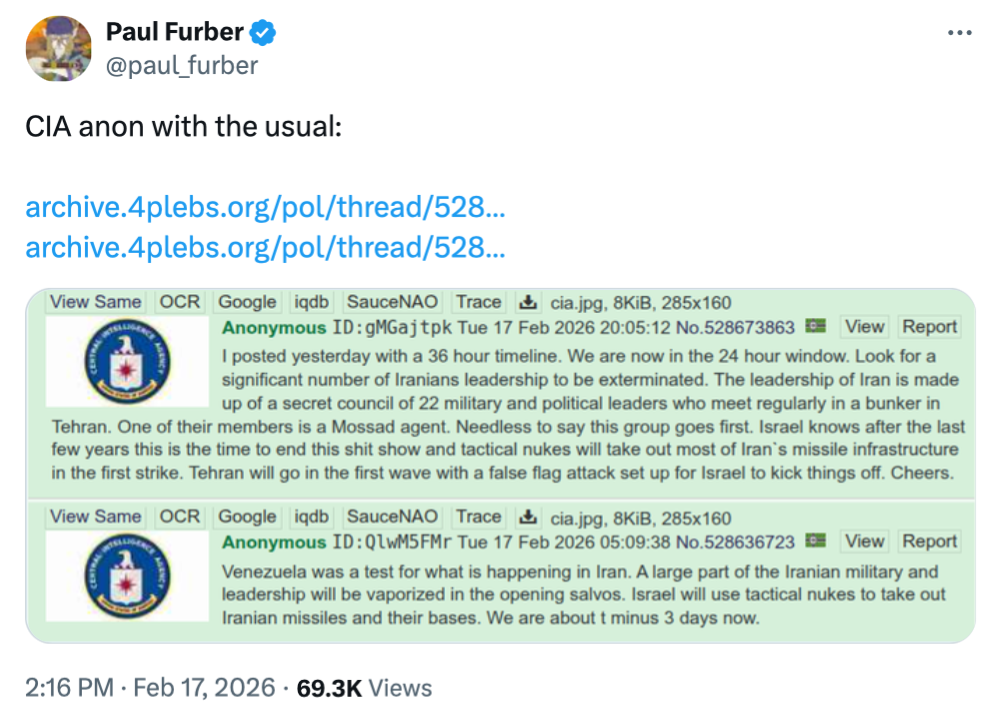Image resolution: width=1004 pixels, height=719 pixels.
Task: Open the second archive.4plebs.org thread link
Action: coord(265,246)
